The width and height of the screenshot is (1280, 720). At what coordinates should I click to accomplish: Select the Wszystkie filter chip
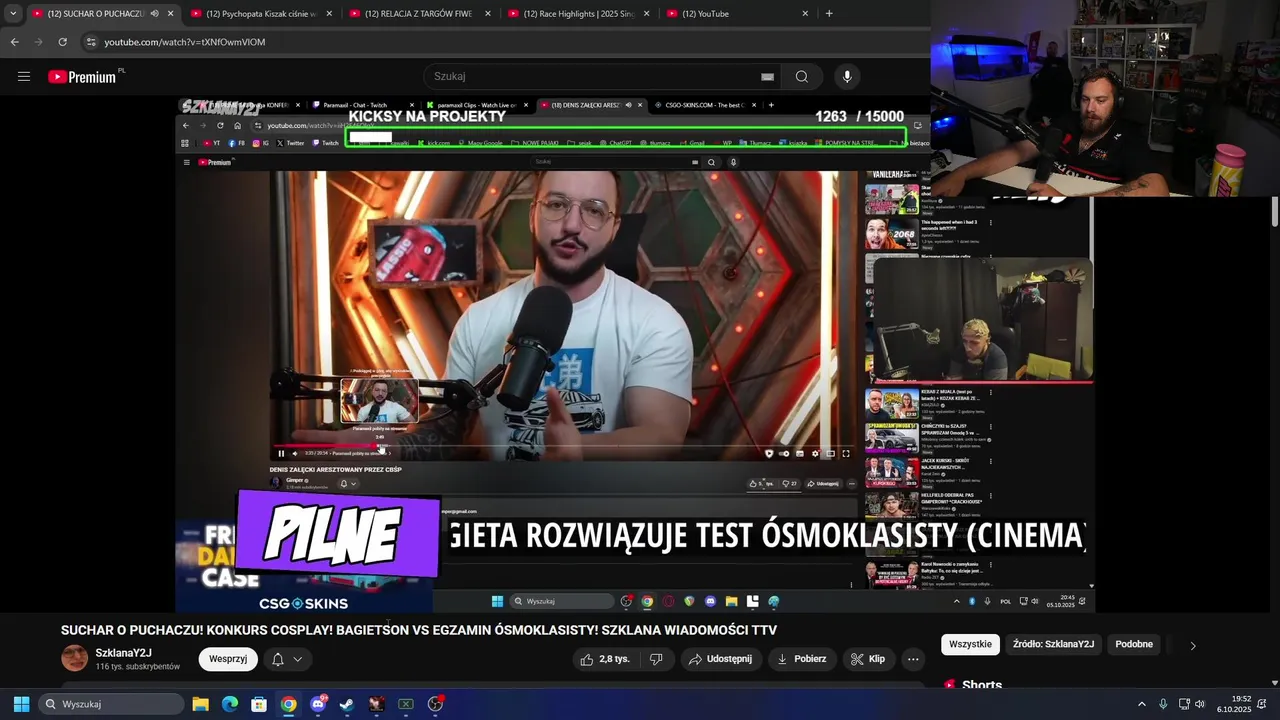click(x=970, y=644)
